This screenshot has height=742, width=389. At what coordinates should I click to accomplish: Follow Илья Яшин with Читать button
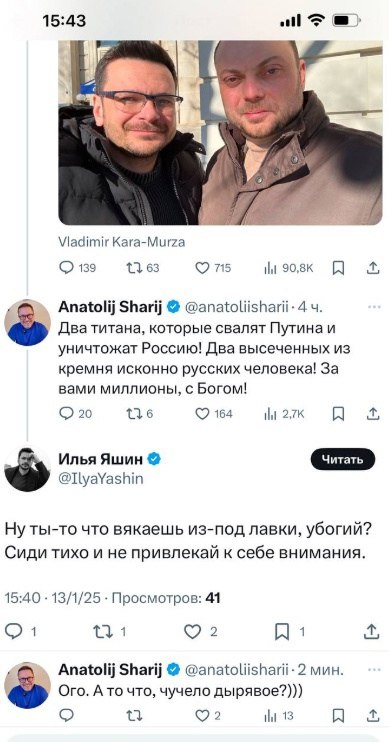[x=343, y=459]
